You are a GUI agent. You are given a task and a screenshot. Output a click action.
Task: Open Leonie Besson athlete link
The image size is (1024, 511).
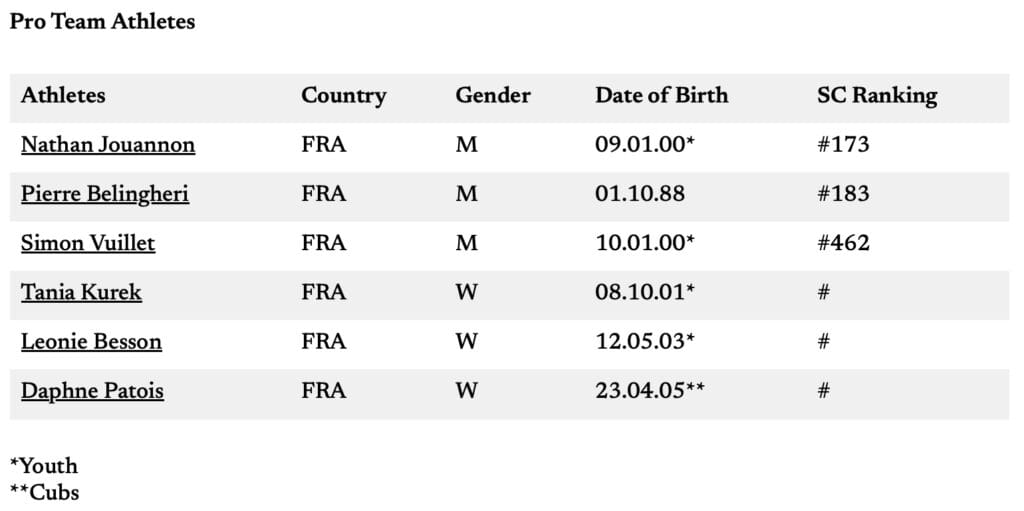click(91, 342)
